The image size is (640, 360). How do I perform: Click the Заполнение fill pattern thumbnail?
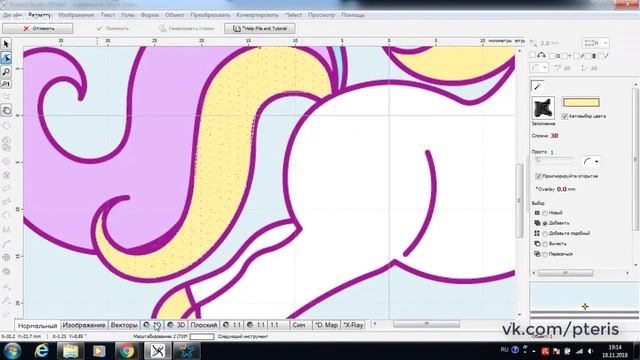click(543, 108)
